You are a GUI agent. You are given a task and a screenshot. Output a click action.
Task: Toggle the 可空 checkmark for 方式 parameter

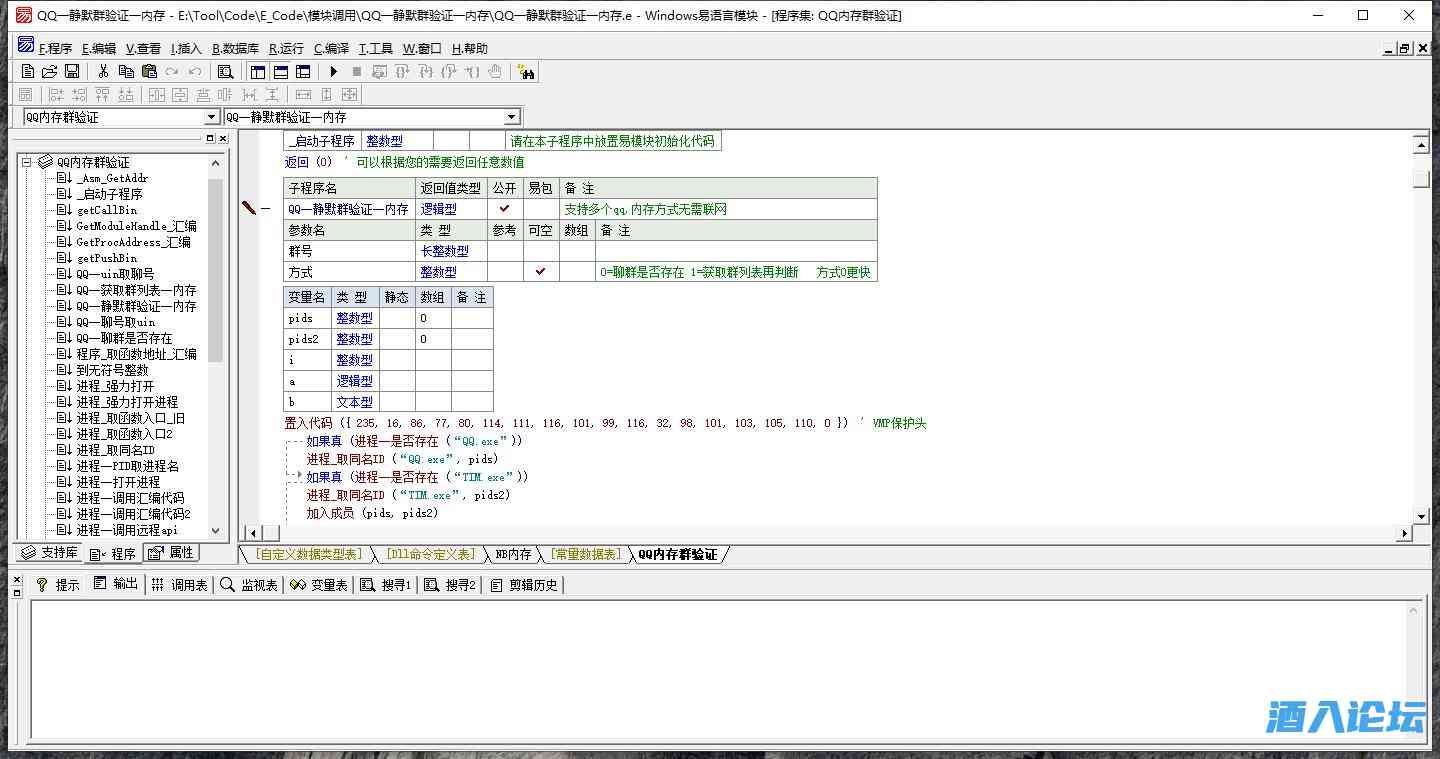click(541, 272)
